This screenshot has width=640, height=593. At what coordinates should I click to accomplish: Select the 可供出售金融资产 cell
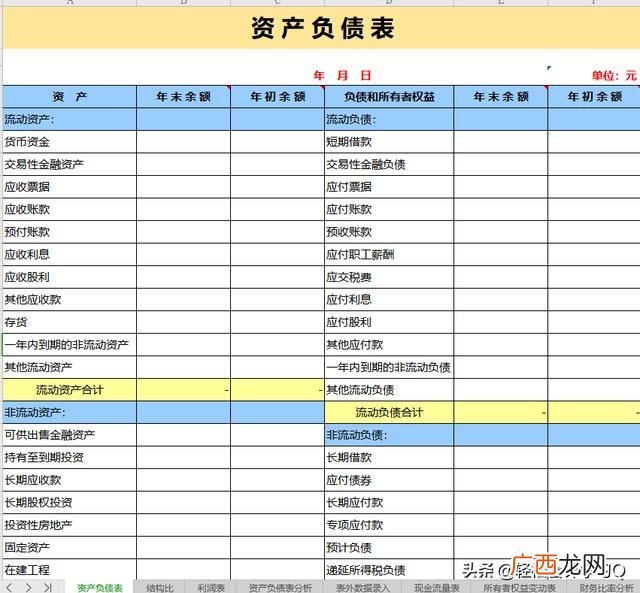[x=69, y=435]
